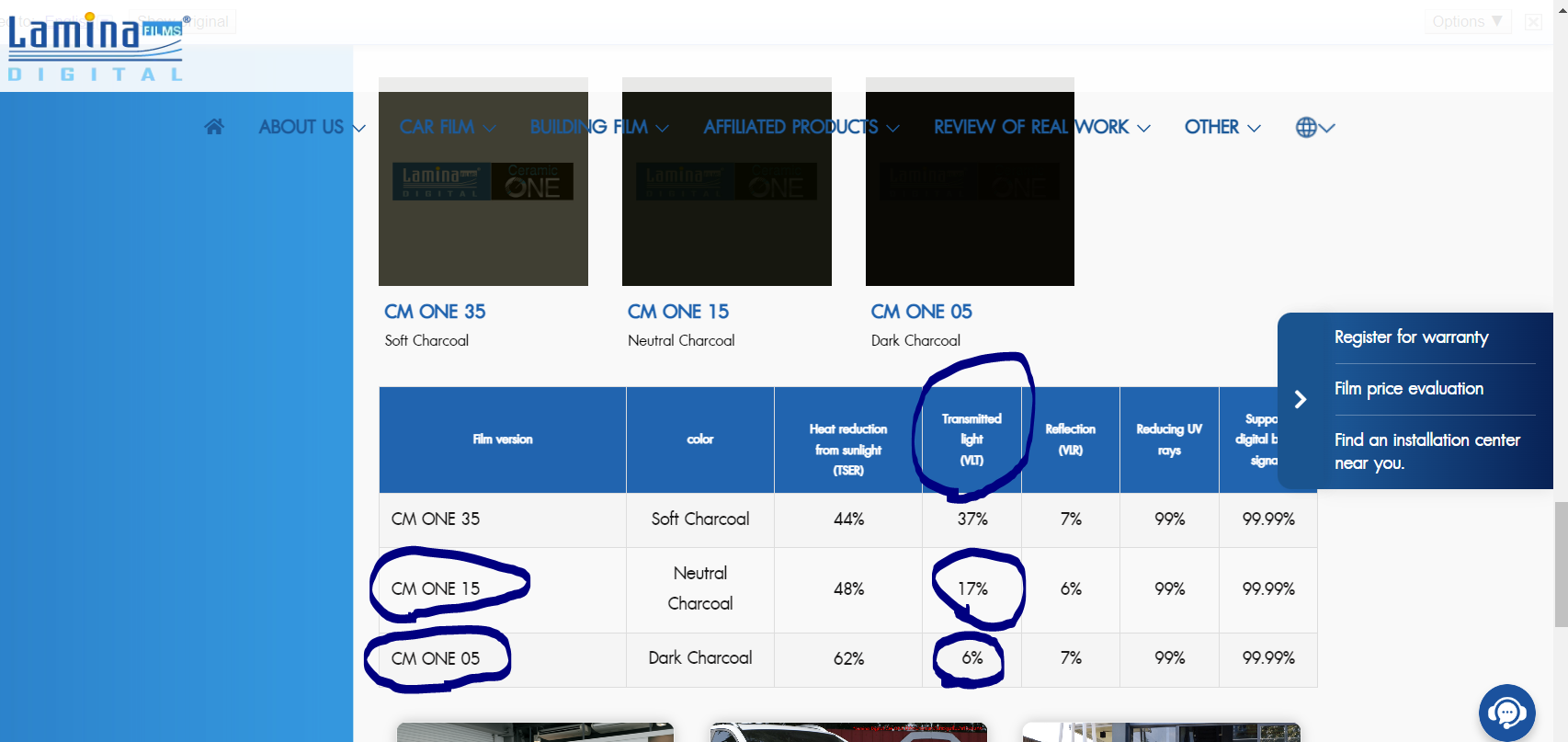Viewport: 1568px width, 742px height.
Task: Click the color column header
Action: tap(700, 439)
